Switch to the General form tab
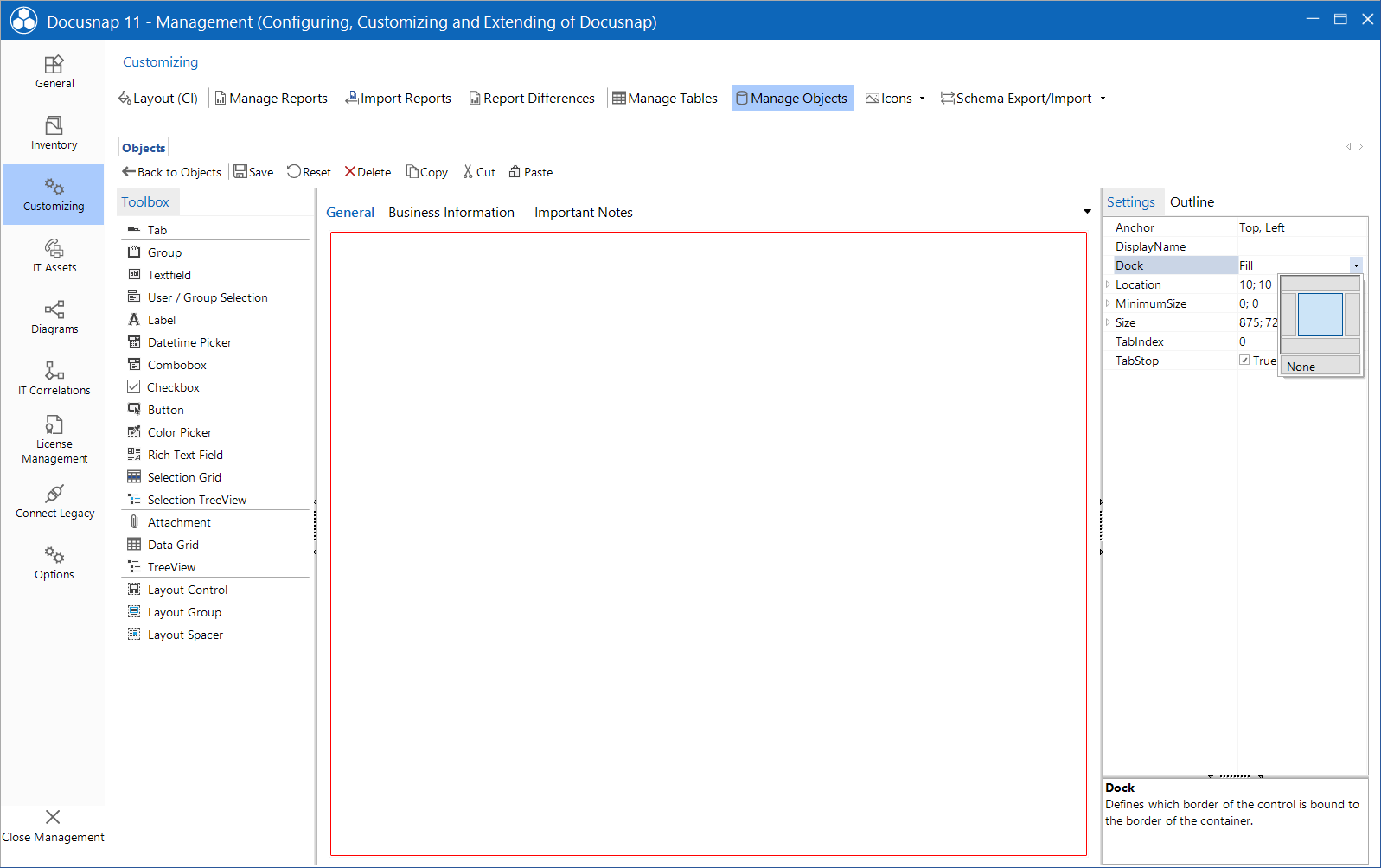 [x=350, y=213]
